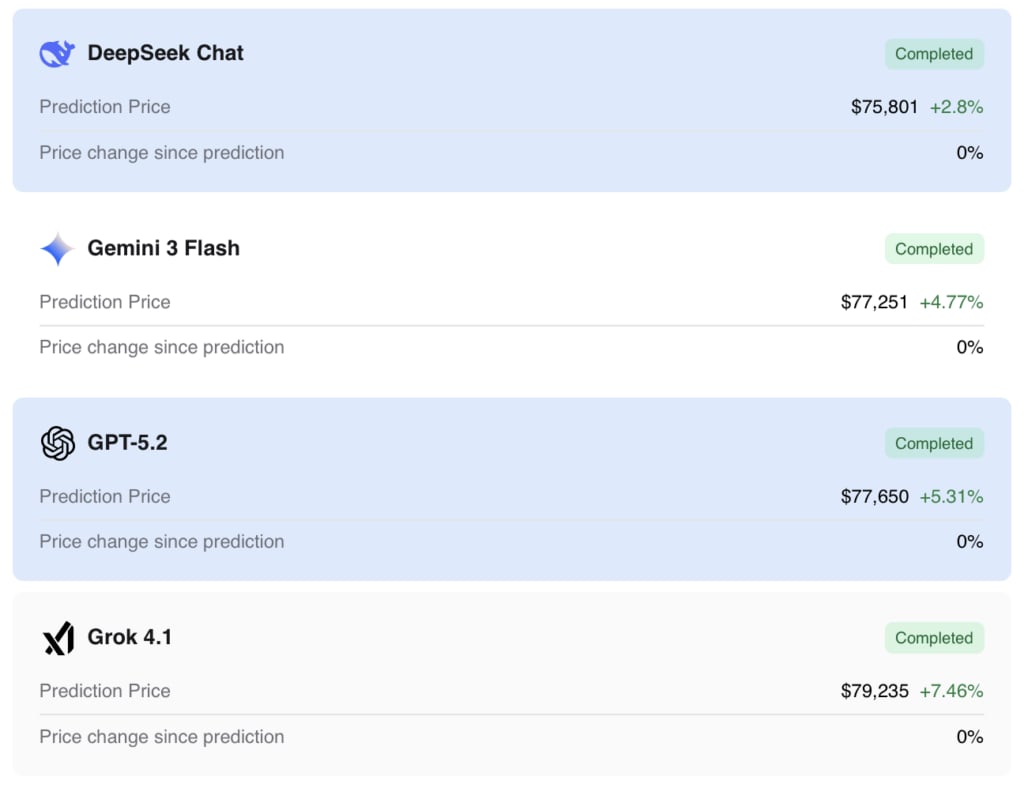Click the $79,235 prediction price

point(874,691)
